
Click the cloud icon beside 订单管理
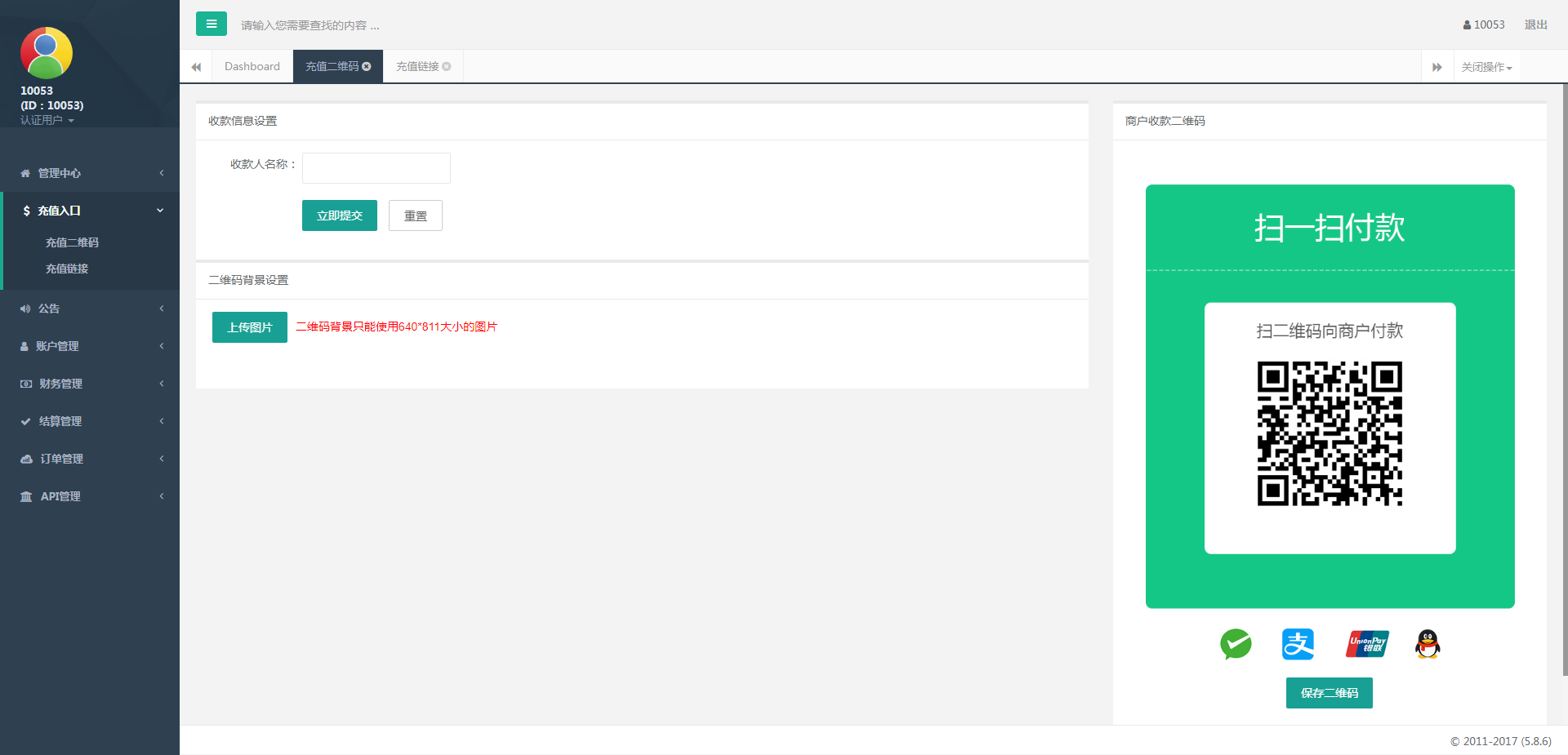[26, 459]
